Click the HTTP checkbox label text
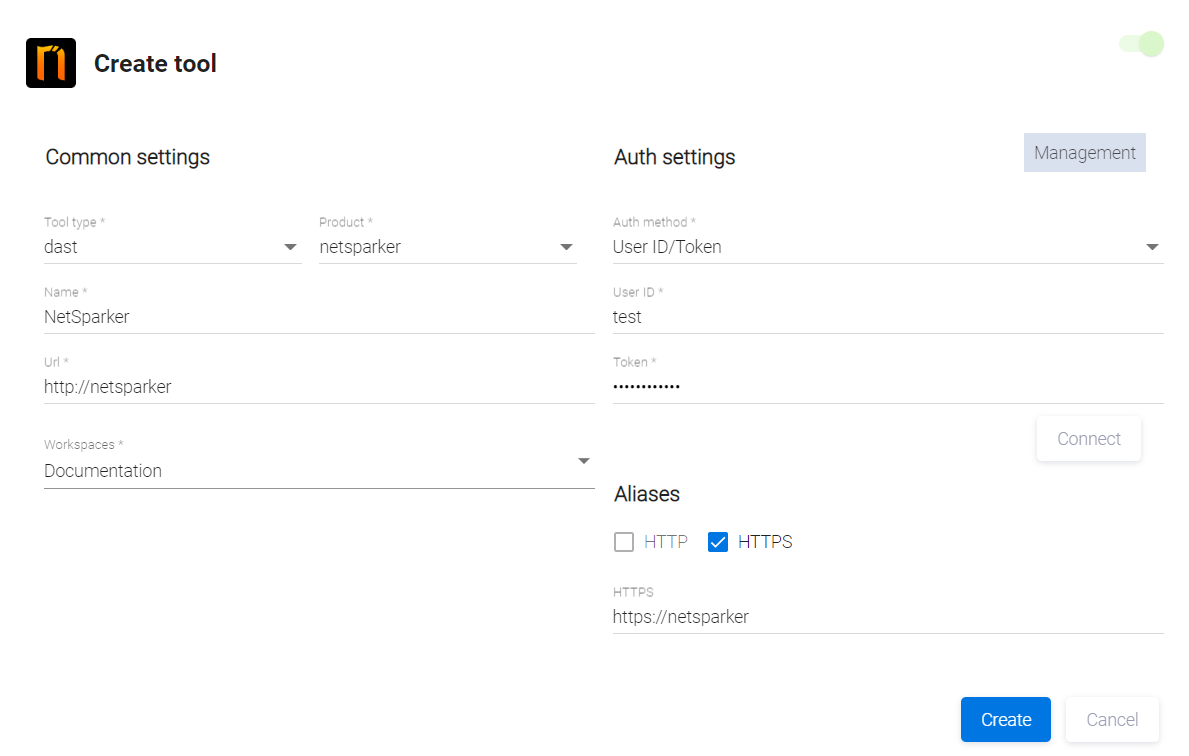Screen dimensions: 1189x756 (x=666, y=542)
